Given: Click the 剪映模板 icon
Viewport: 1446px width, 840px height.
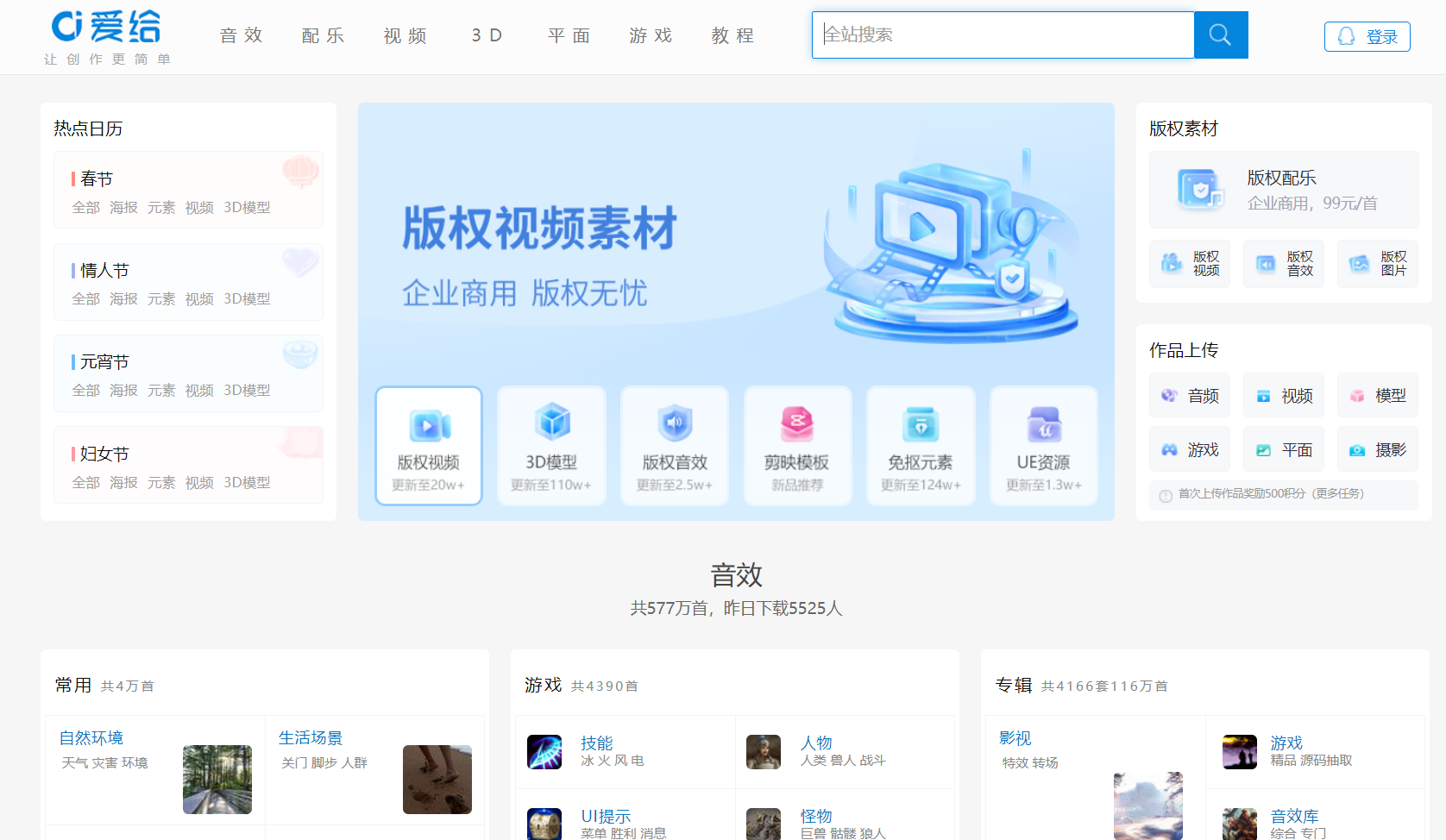Looking at the screenshot, I should point(797,423).
